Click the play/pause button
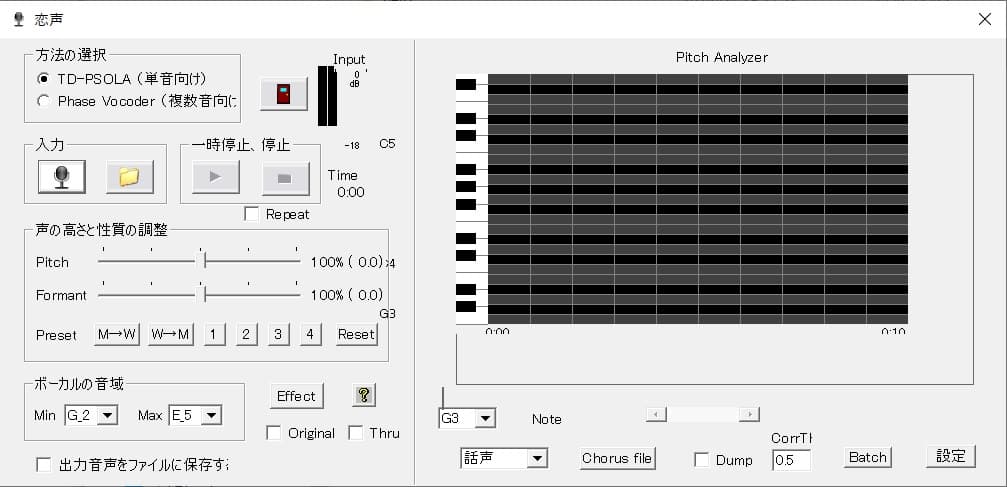This screenshot has width=1007, height=487. coord(216,177)
